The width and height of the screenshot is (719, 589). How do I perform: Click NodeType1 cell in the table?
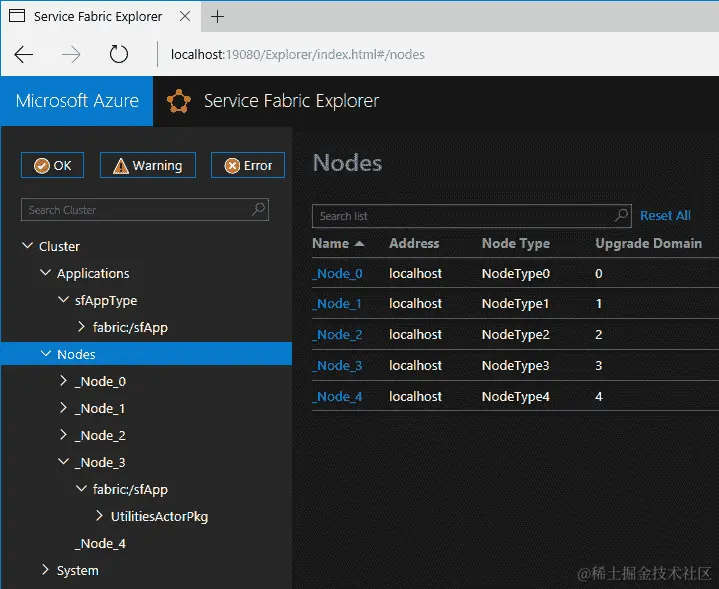pos(515,304)
